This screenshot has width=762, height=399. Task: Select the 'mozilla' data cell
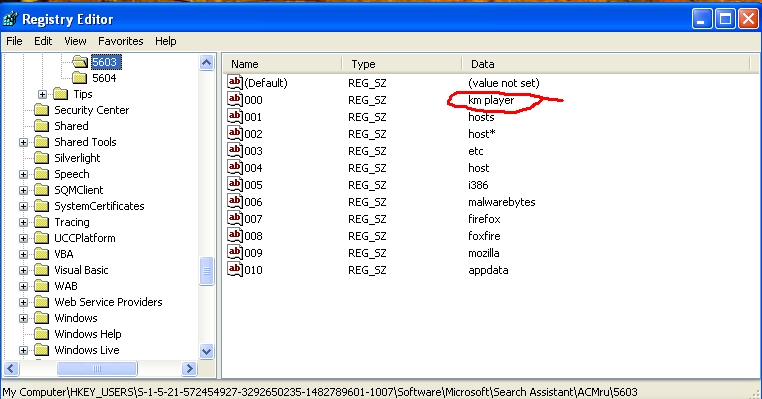pos(484,253)
